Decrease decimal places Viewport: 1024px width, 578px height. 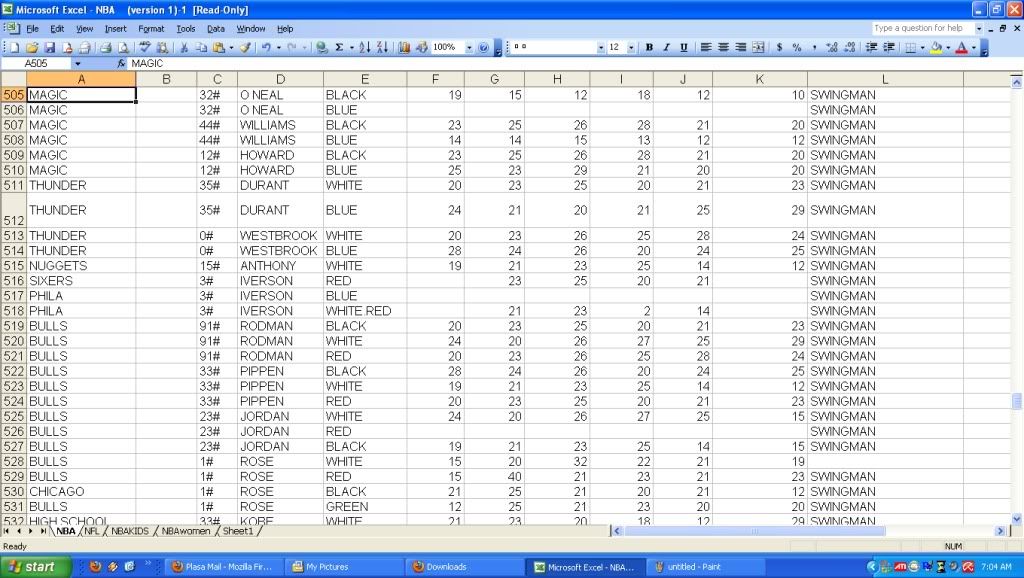tap(850, 48)
